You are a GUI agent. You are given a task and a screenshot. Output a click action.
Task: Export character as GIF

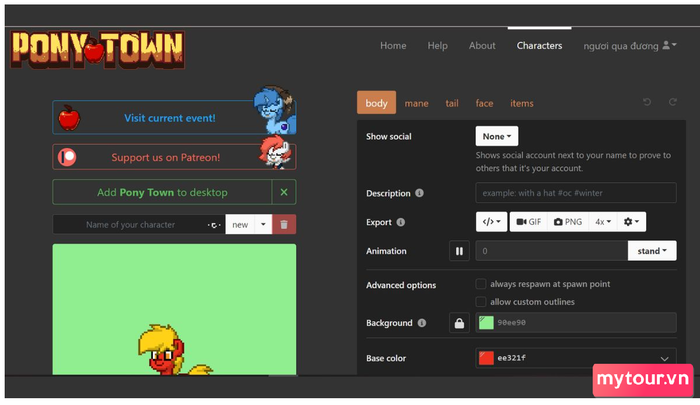[529, 222]
